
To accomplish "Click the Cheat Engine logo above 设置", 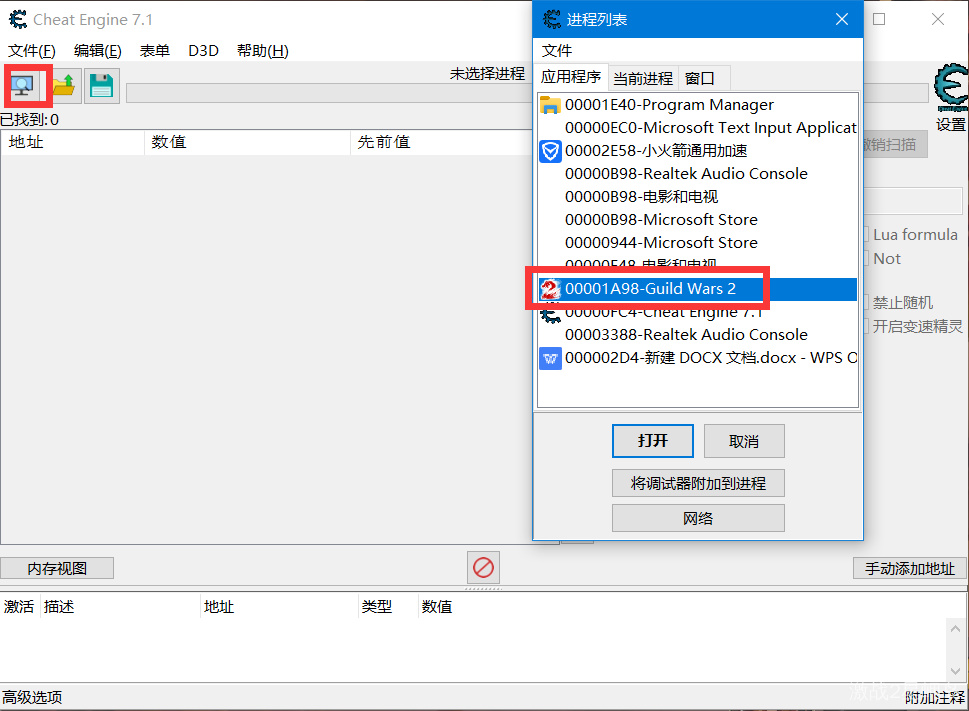I will coord(950,87).
